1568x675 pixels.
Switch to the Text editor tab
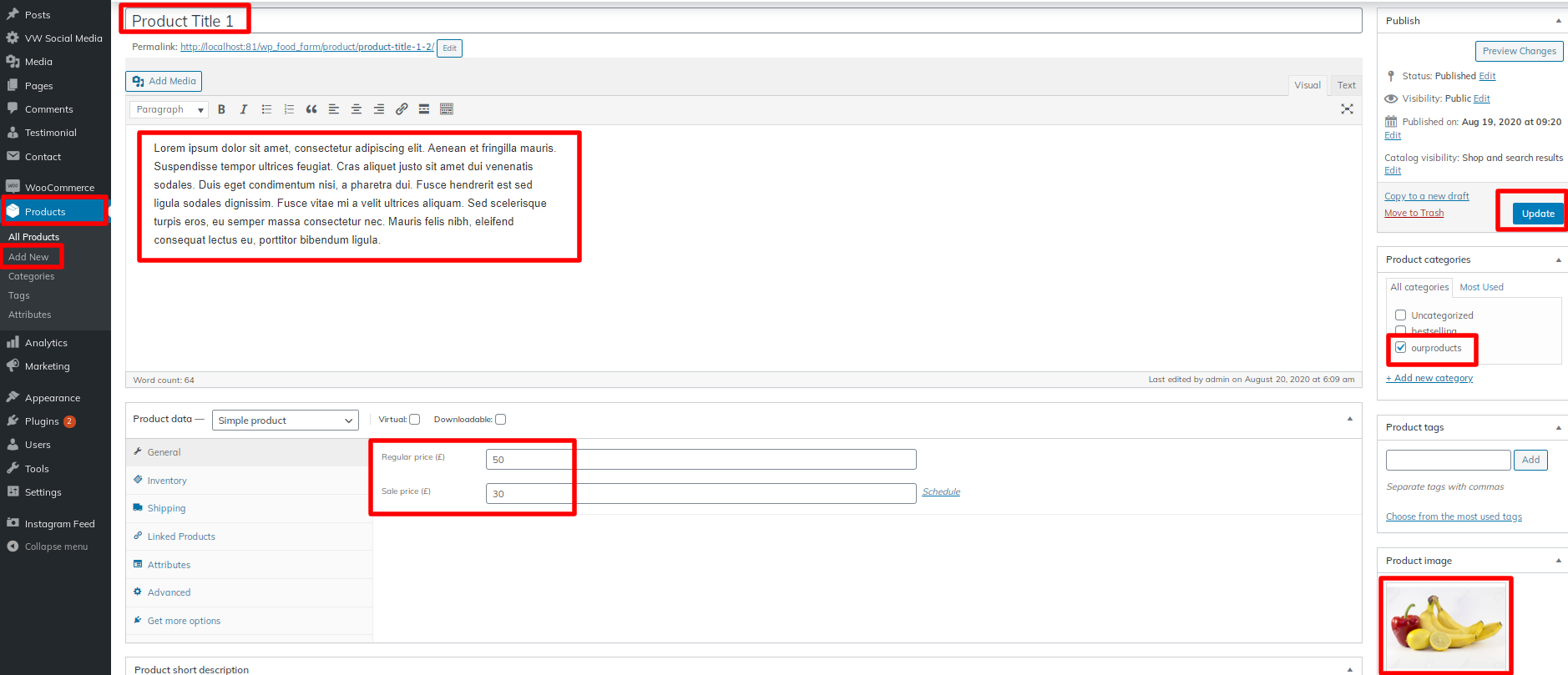pos(1346,85)
